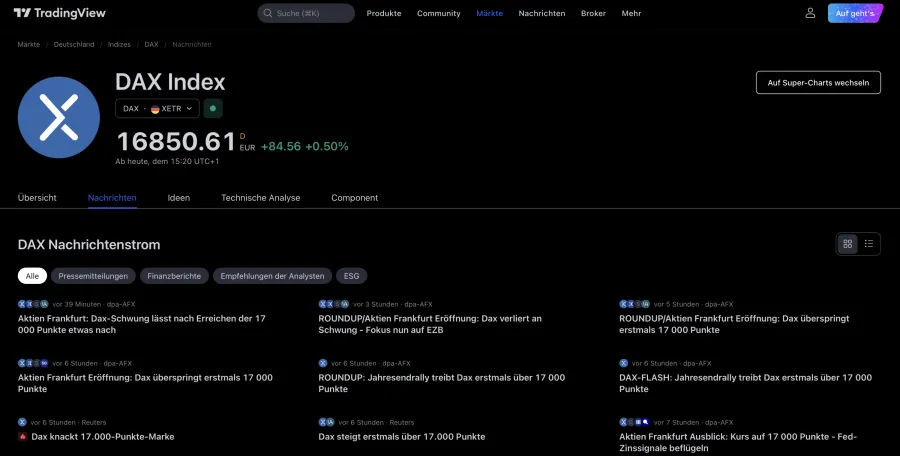Focus the Suche search field
900x456 pixels.
click(306, 13)
